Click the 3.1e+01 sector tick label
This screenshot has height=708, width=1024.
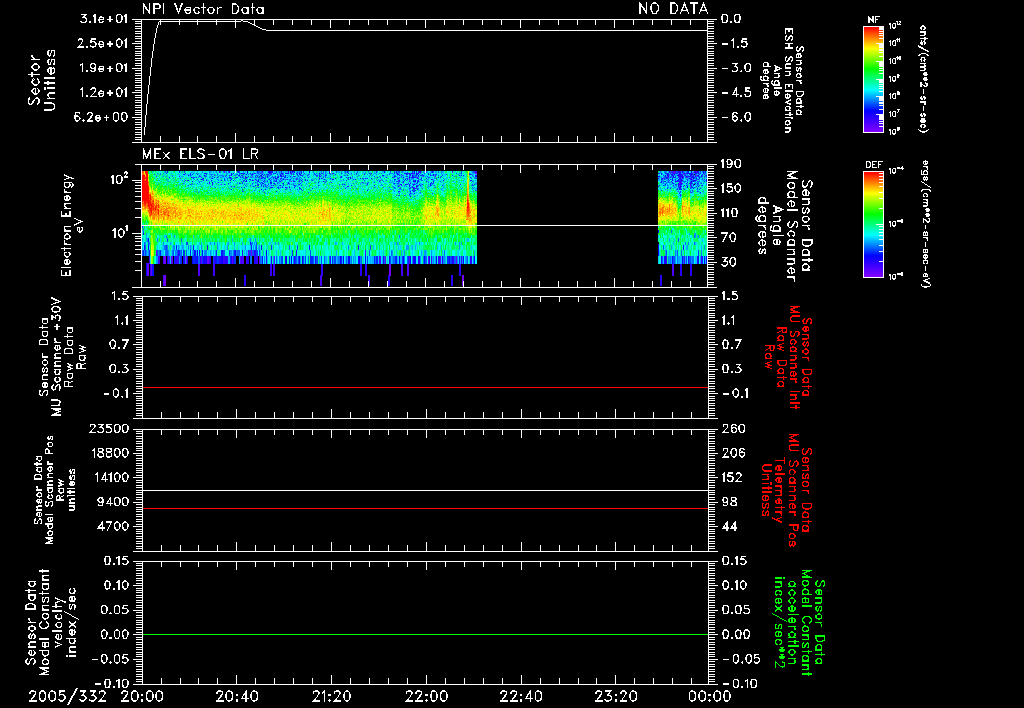tap(103, 19)
